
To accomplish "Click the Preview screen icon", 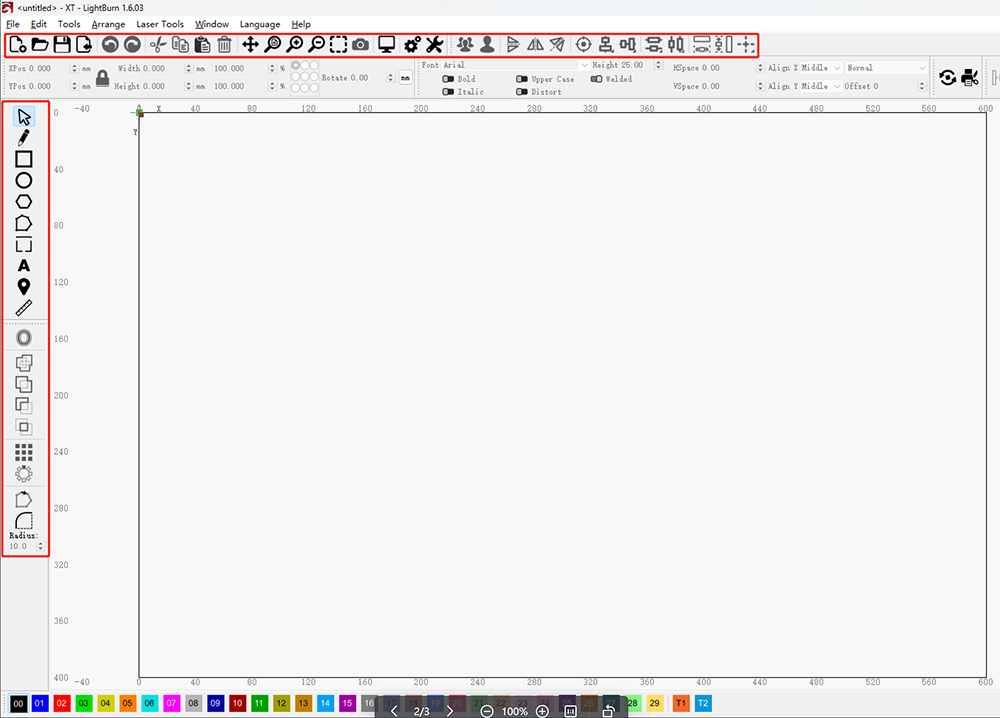I will point(386,44).
